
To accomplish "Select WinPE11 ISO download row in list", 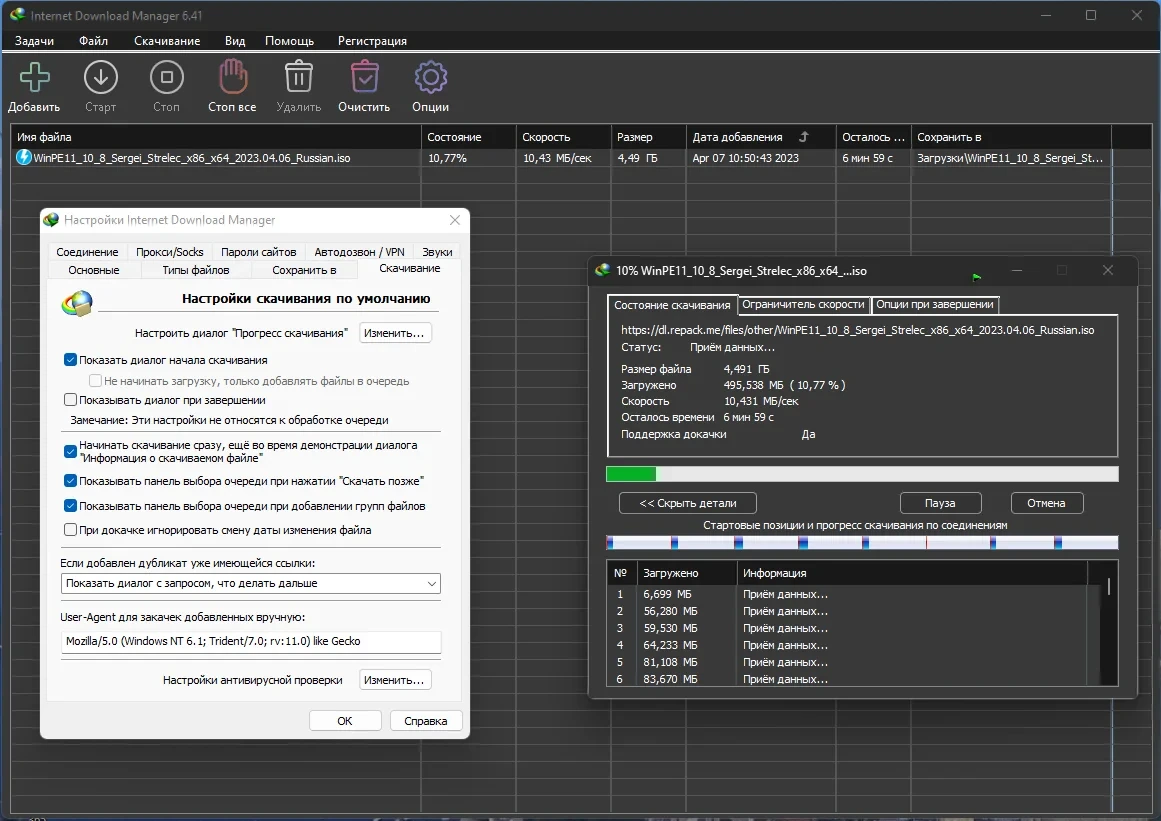I will coord(561,158).
